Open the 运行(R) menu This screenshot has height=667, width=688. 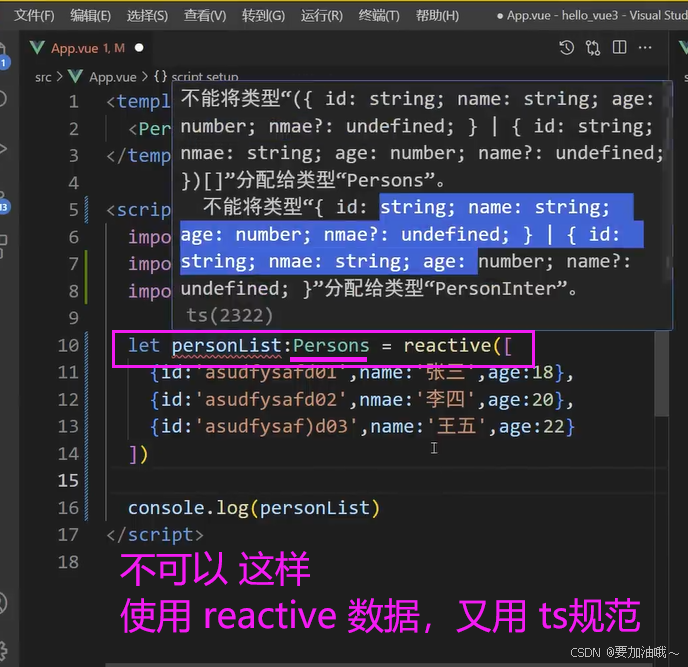322,16
